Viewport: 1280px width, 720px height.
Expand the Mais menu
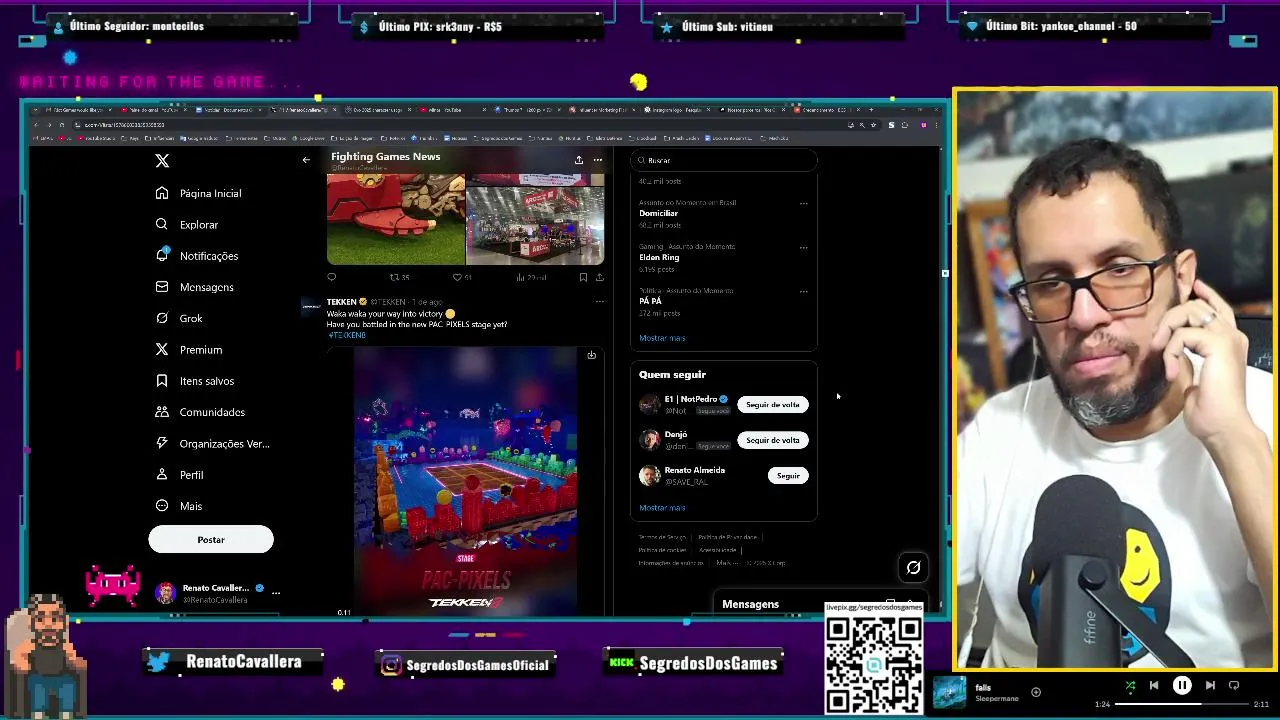click(x=179, y=506)
